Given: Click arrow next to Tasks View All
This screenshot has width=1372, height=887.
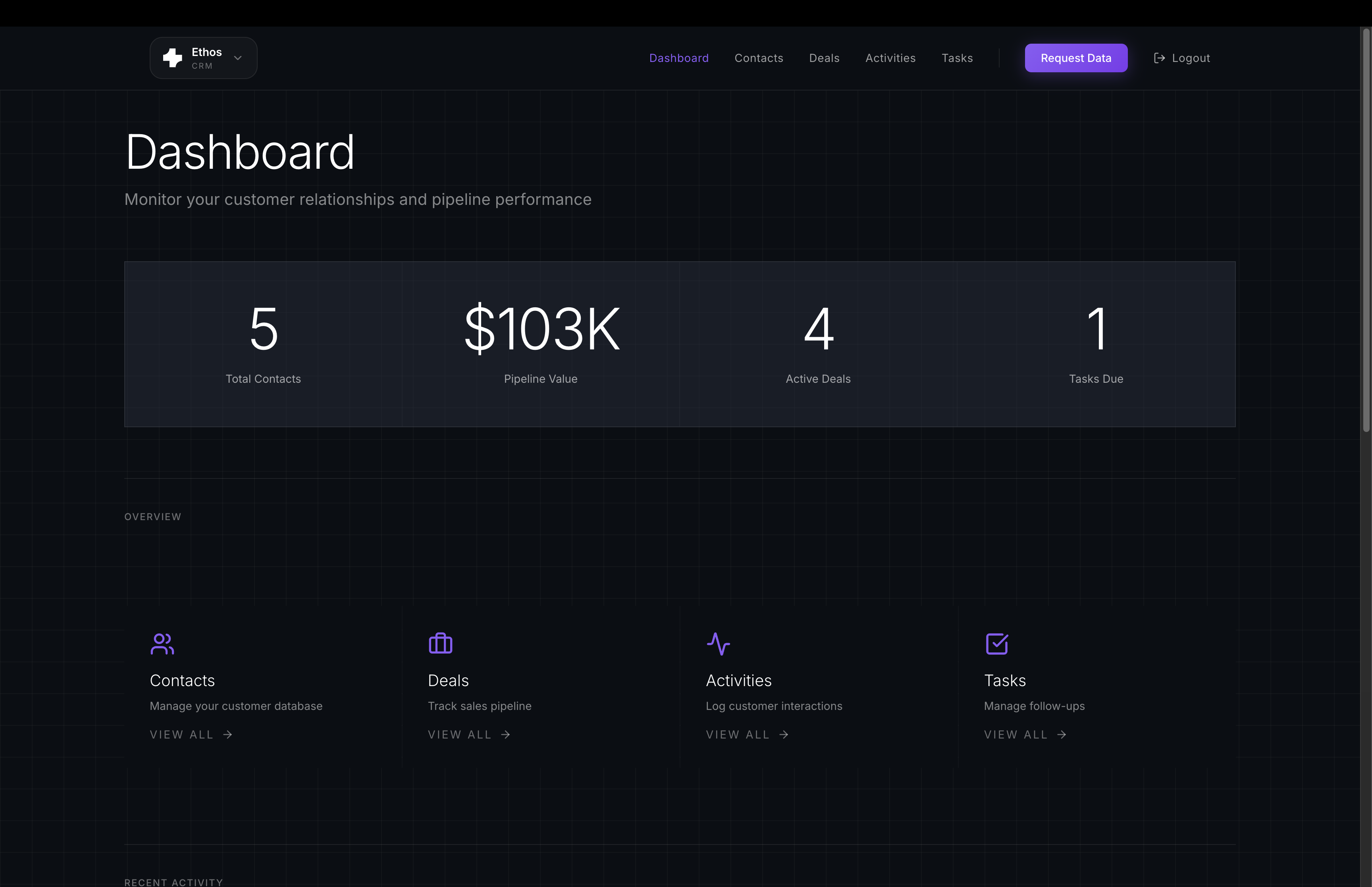Looking at the screenshot, I should click(1062, 735).
